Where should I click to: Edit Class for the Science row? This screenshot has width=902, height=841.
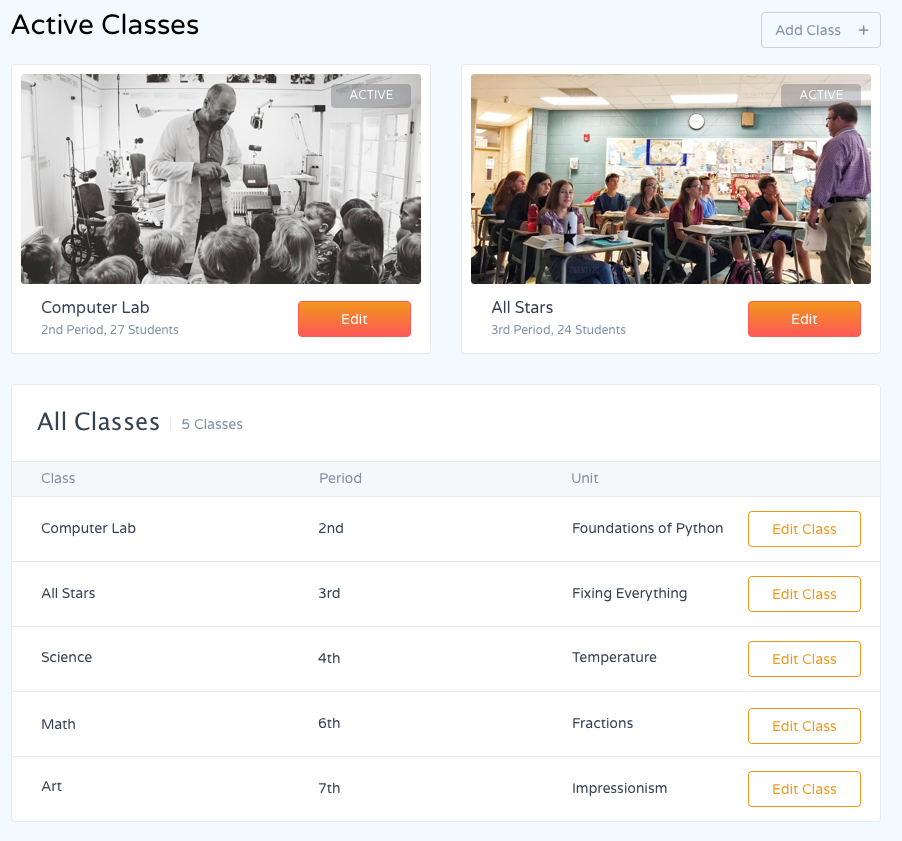point(804,659)
